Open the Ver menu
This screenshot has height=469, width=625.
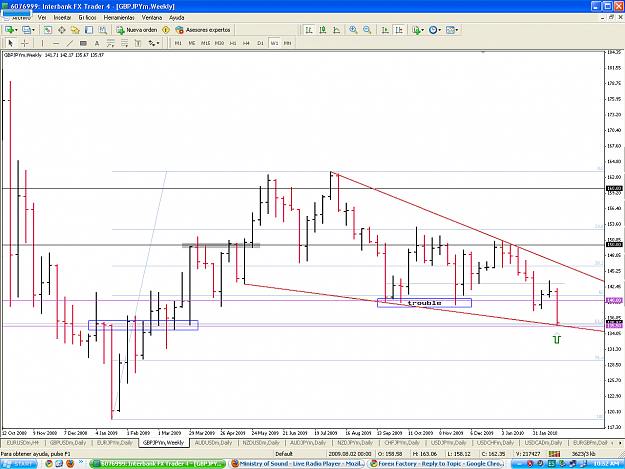(42, 18)
